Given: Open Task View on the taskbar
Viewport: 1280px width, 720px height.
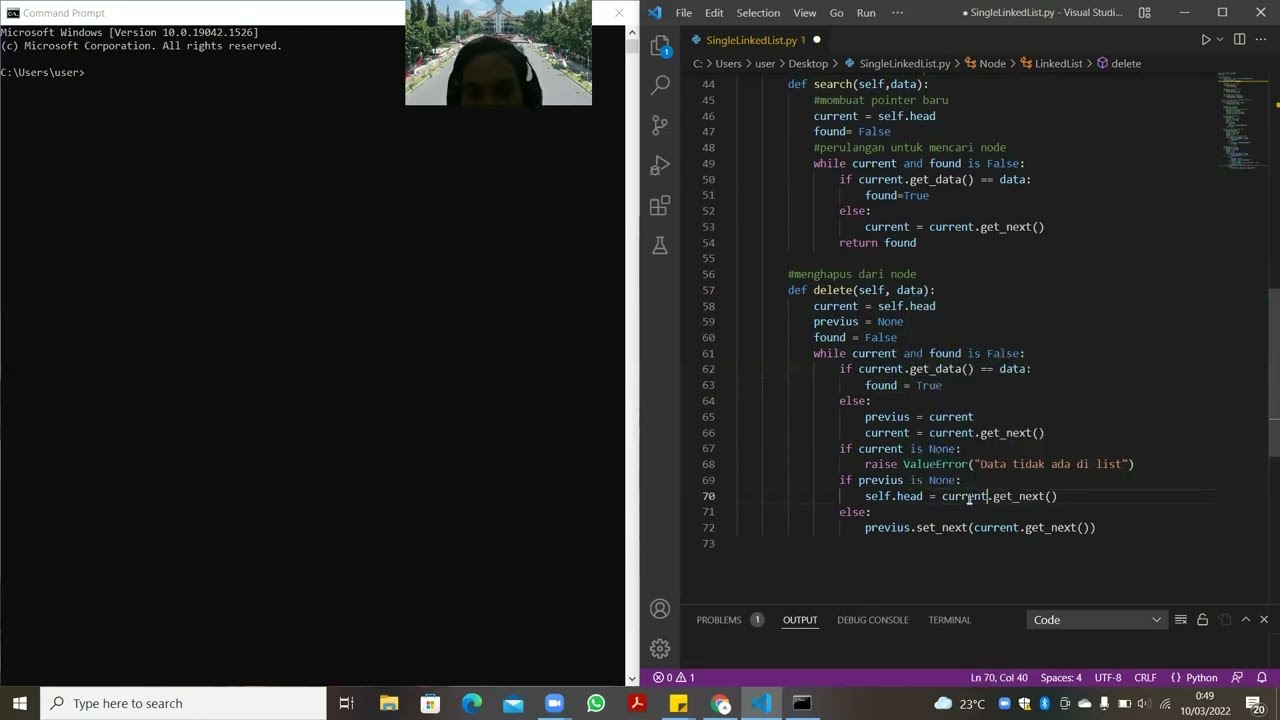Looking at the screenshot, I should click(346, 703).
